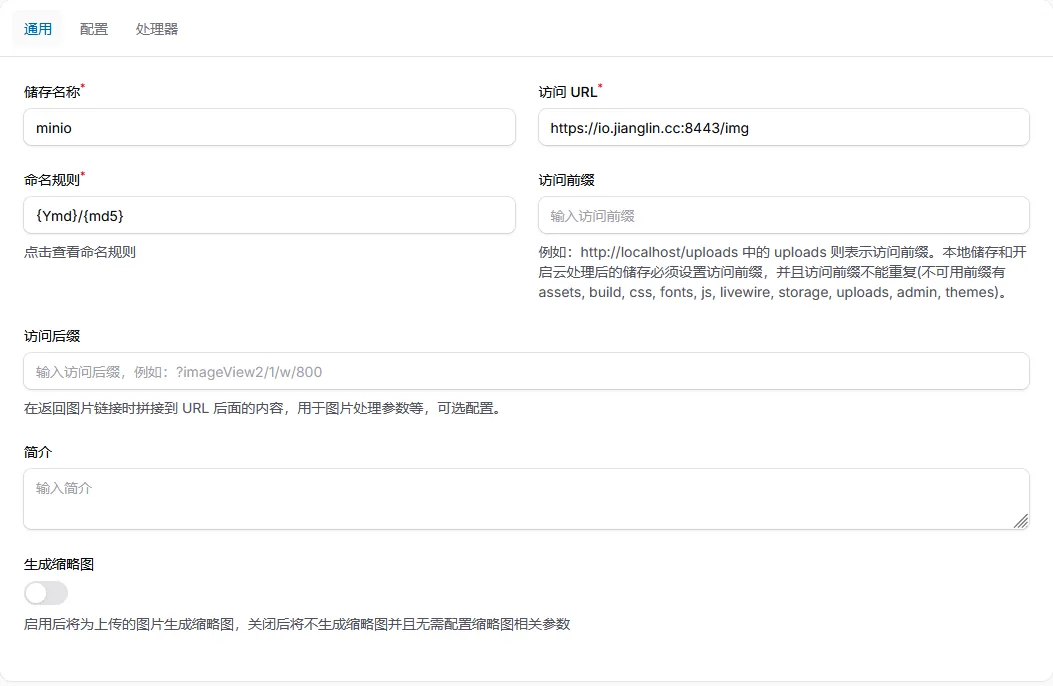Enable the 生成缩略图 toggle switch

point(46,593)
